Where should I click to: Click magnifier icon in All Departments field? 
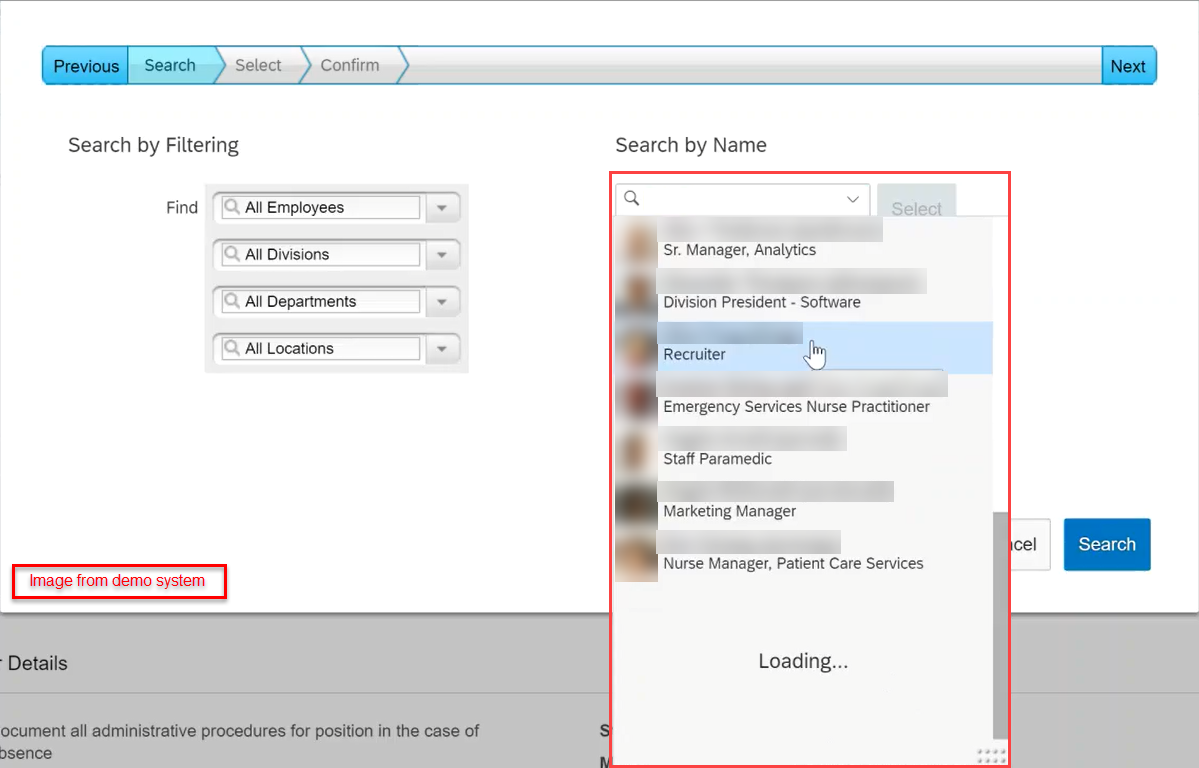coord(232,301)
